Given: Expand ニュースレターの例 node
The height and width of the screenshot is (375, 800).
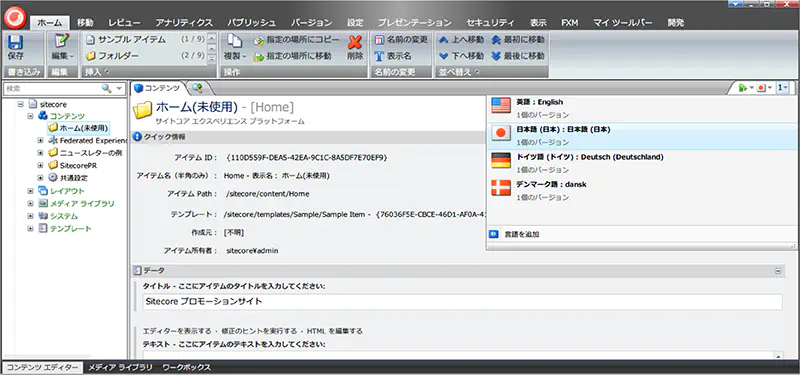Looking at the screenshot, I should (40, 153).
